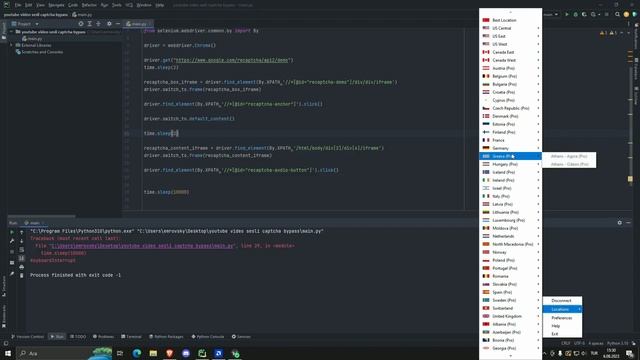Open the Navigate menu
Viewport: 640px width, 360px height.
(56, 5)
